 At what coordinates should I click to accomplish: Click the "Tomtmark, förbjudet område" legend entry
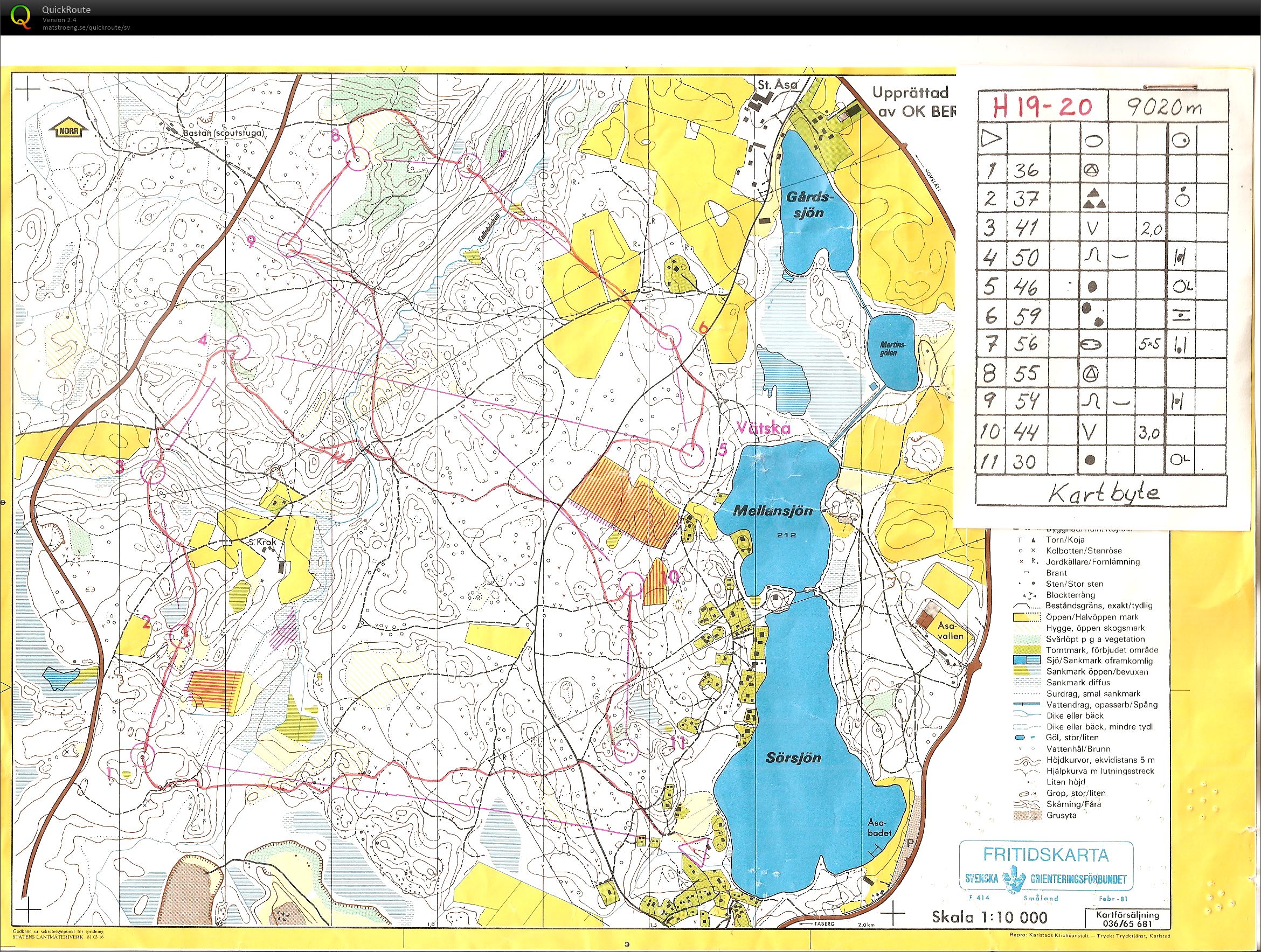(1102, 650)
